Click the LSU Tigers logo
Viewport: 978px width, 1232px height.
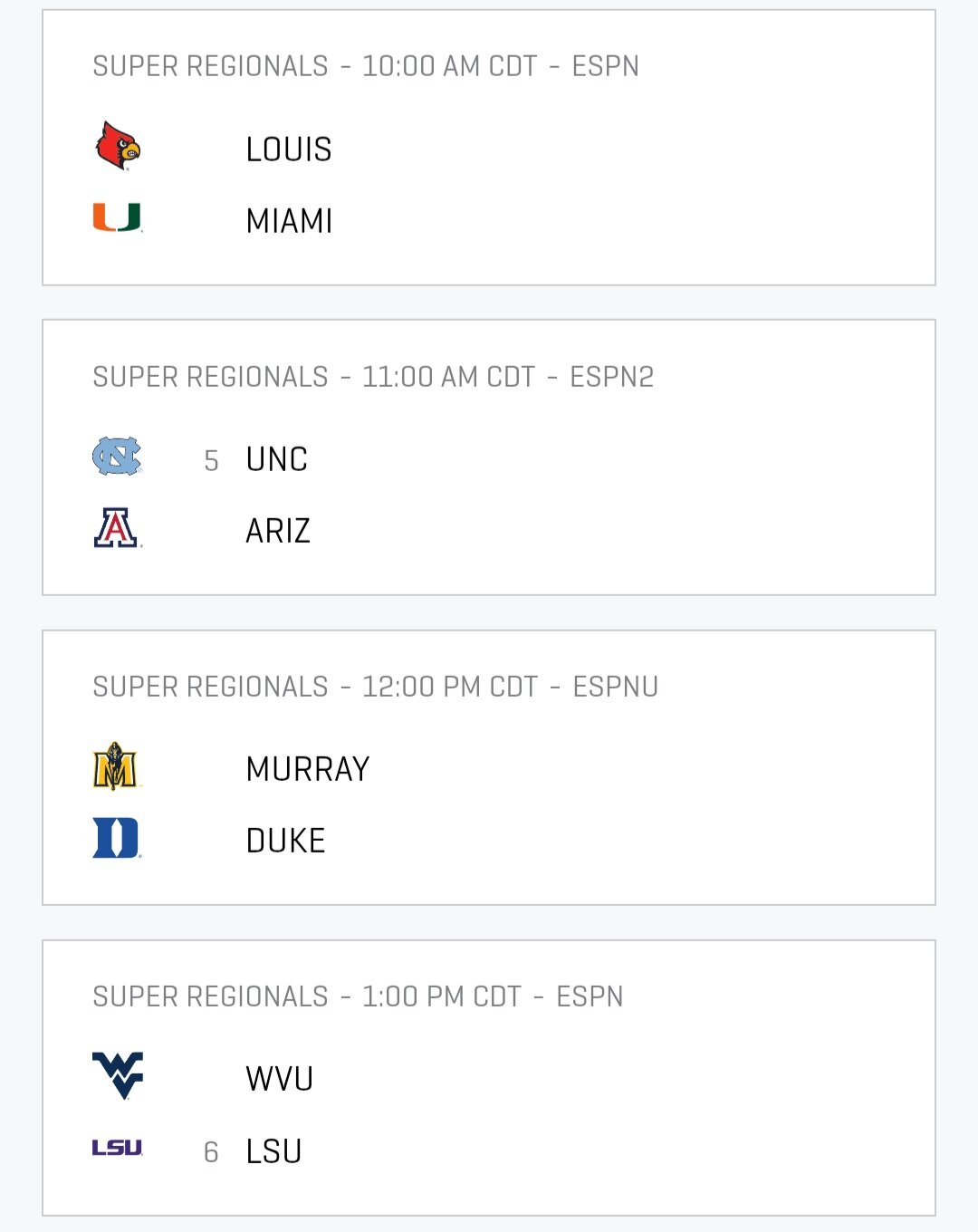tap(118, 1148)
